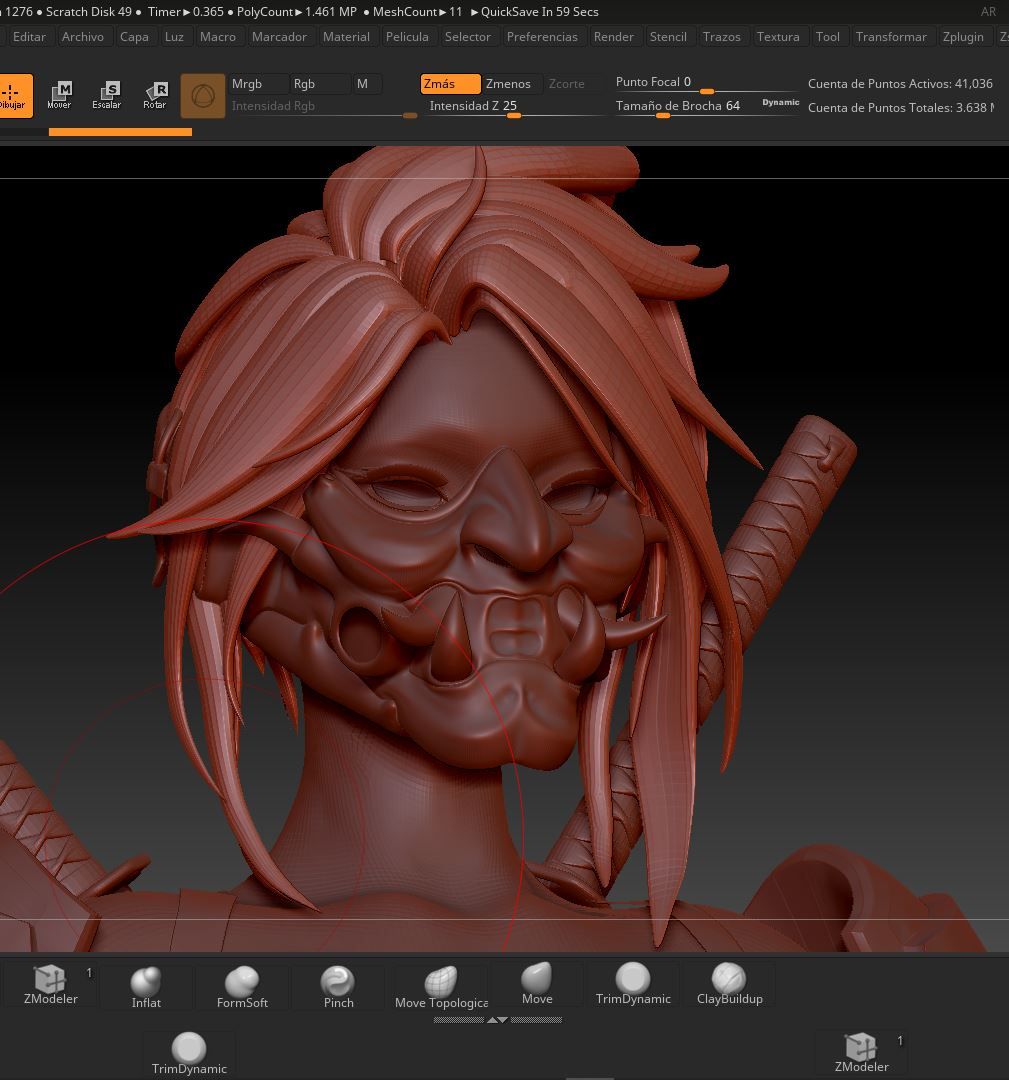The width and height of the screenshot is (1009, 1080).
Task: Open the Selector menu
Action: (468, 37)
